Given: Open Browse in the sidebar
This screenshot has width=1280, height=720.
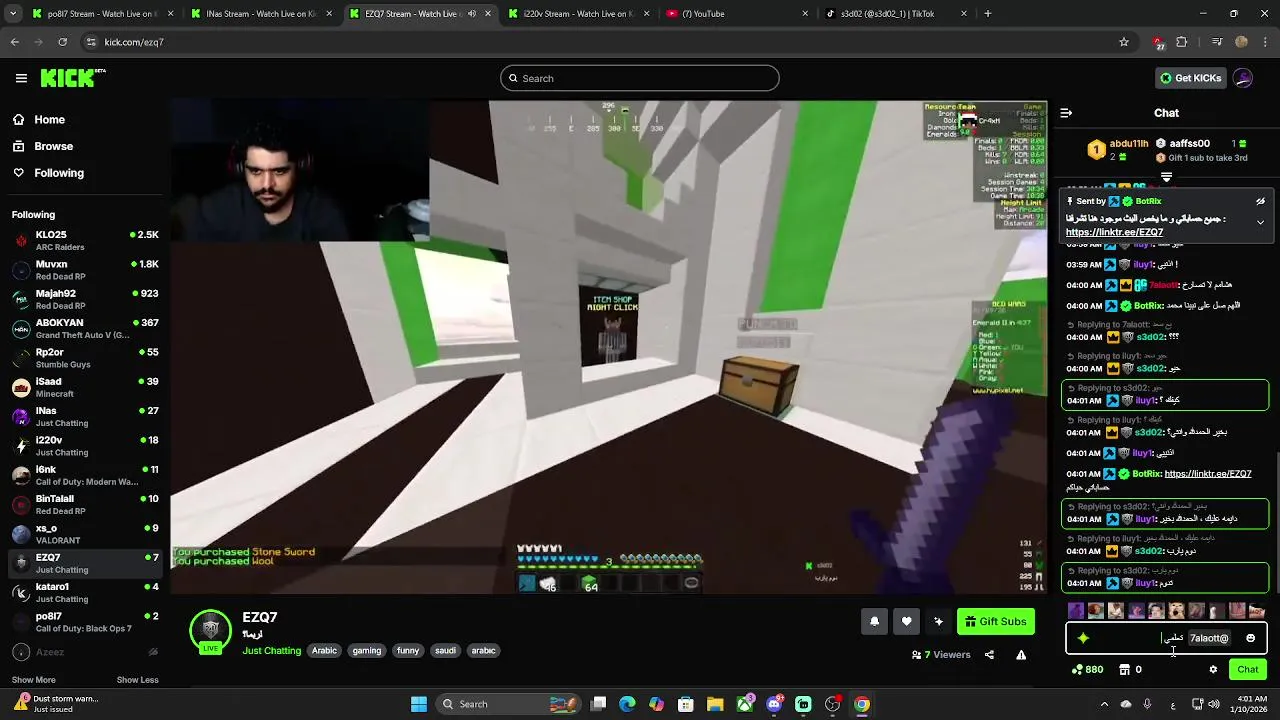Looking at the screenshot, I should pos(53,146).
